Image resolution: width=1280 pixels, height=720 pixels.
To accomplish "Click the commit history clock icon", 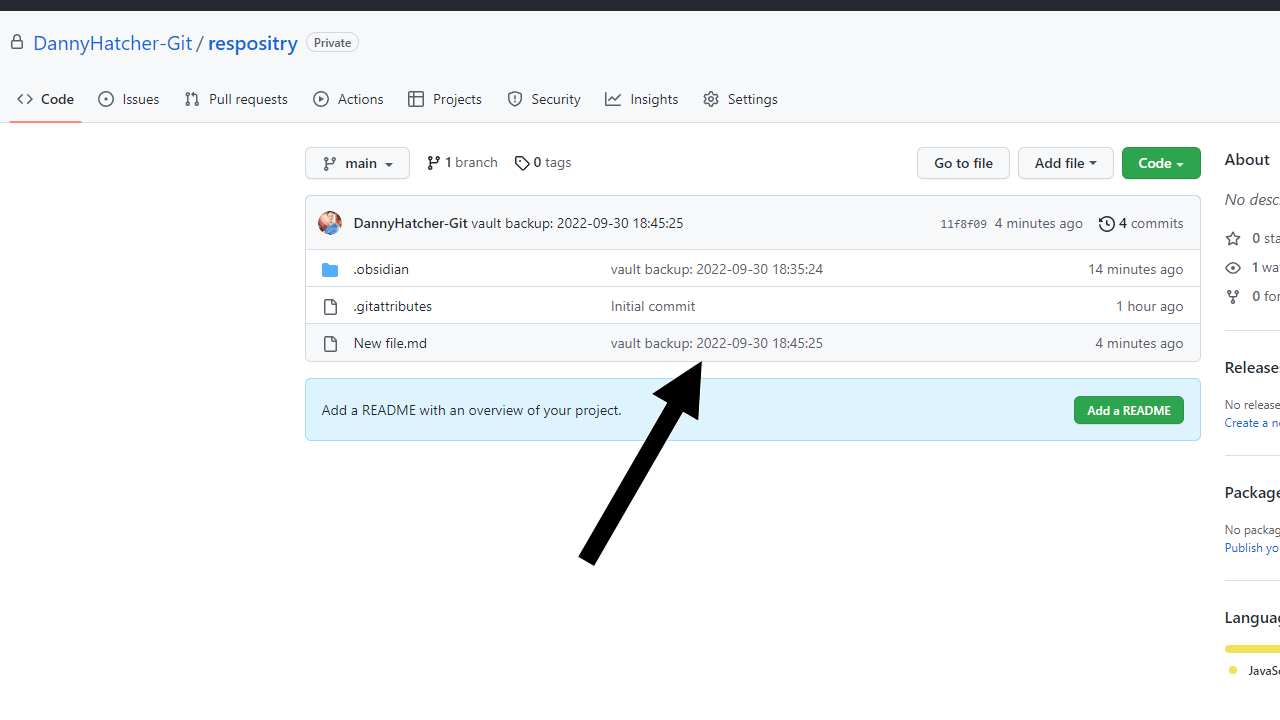I will [1106, 224].
